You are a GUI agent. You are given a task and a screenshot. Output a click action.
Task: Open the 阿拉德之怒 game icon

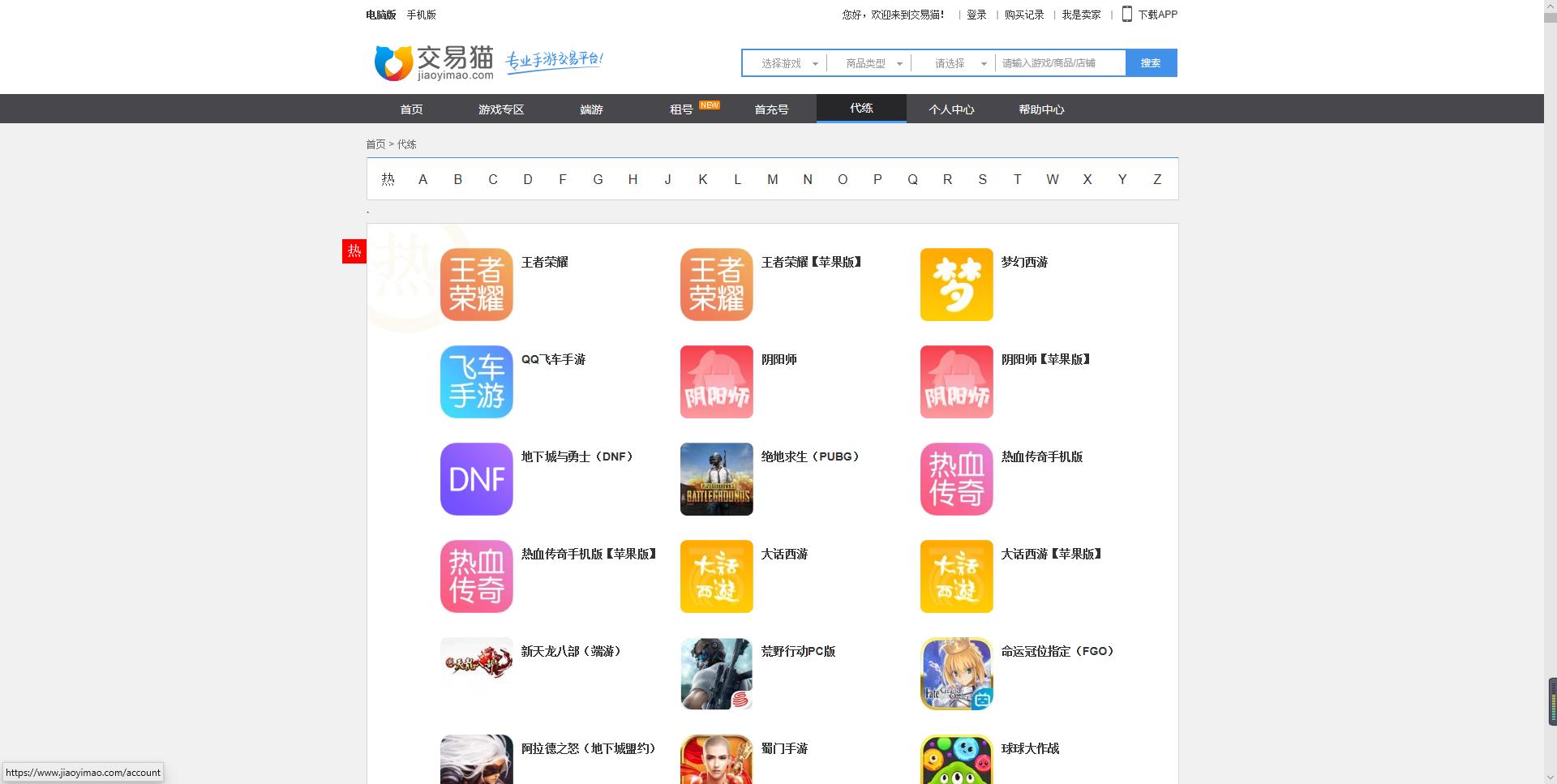pyautogui.click(x=477, y=759)
